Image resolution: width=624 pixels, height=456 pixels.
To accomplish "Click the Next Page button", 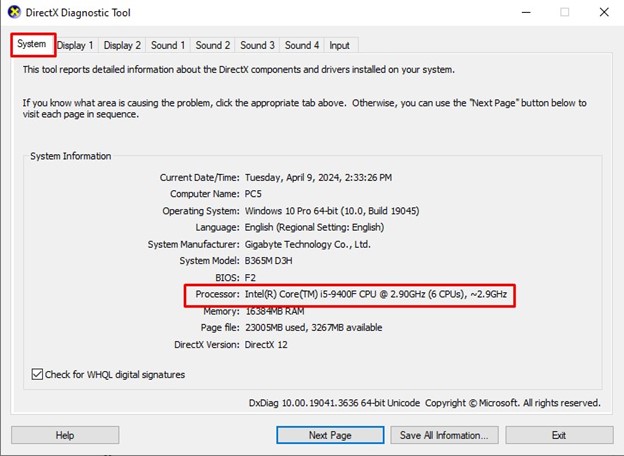I will (x=331, y=435).
